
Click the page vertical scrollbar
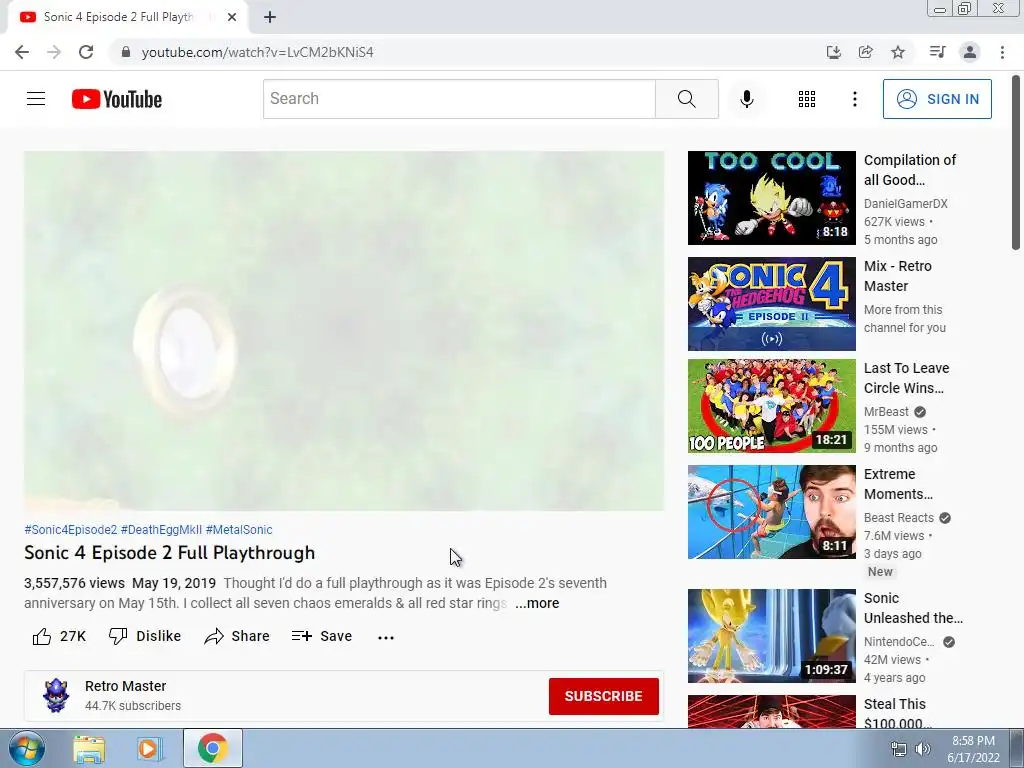point(1016,162)
